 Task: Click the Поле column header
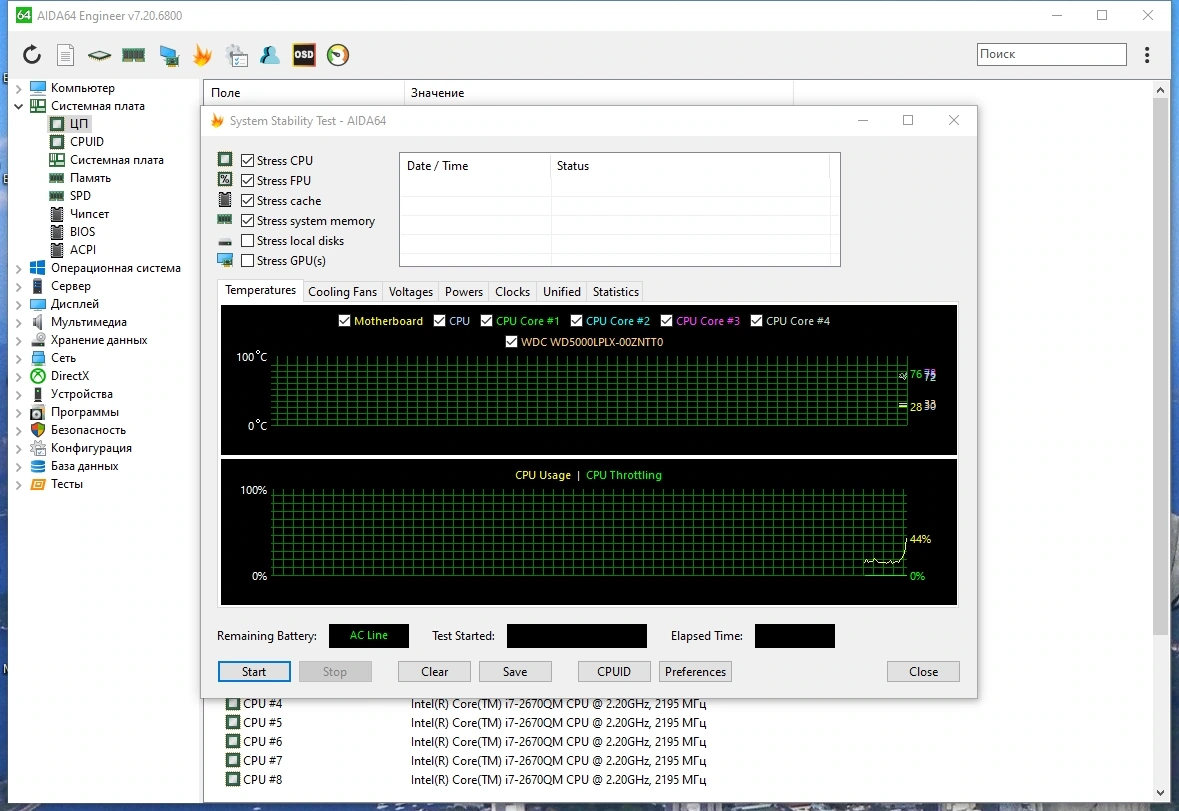tap(304, 92)
